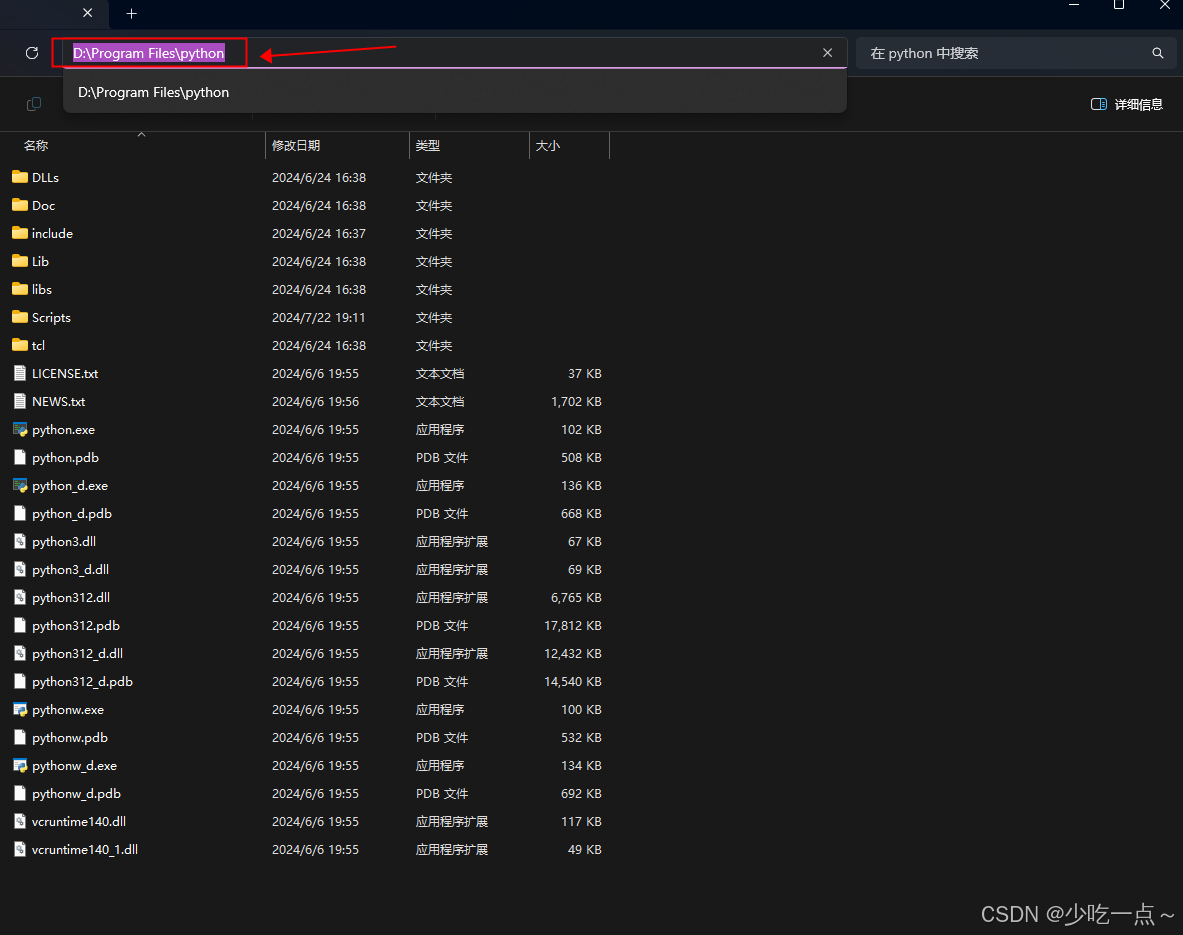Maximize the Explorer window
This screenshot has height=935, width=1183.
tap(1119, 6)
